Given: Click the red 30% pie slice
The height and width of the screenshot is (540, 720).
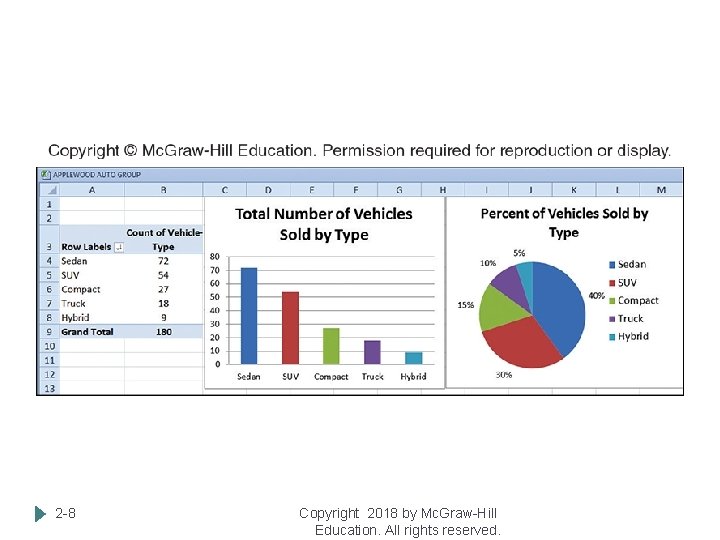Looking at the screenshot, I should [x=521, y=344].
